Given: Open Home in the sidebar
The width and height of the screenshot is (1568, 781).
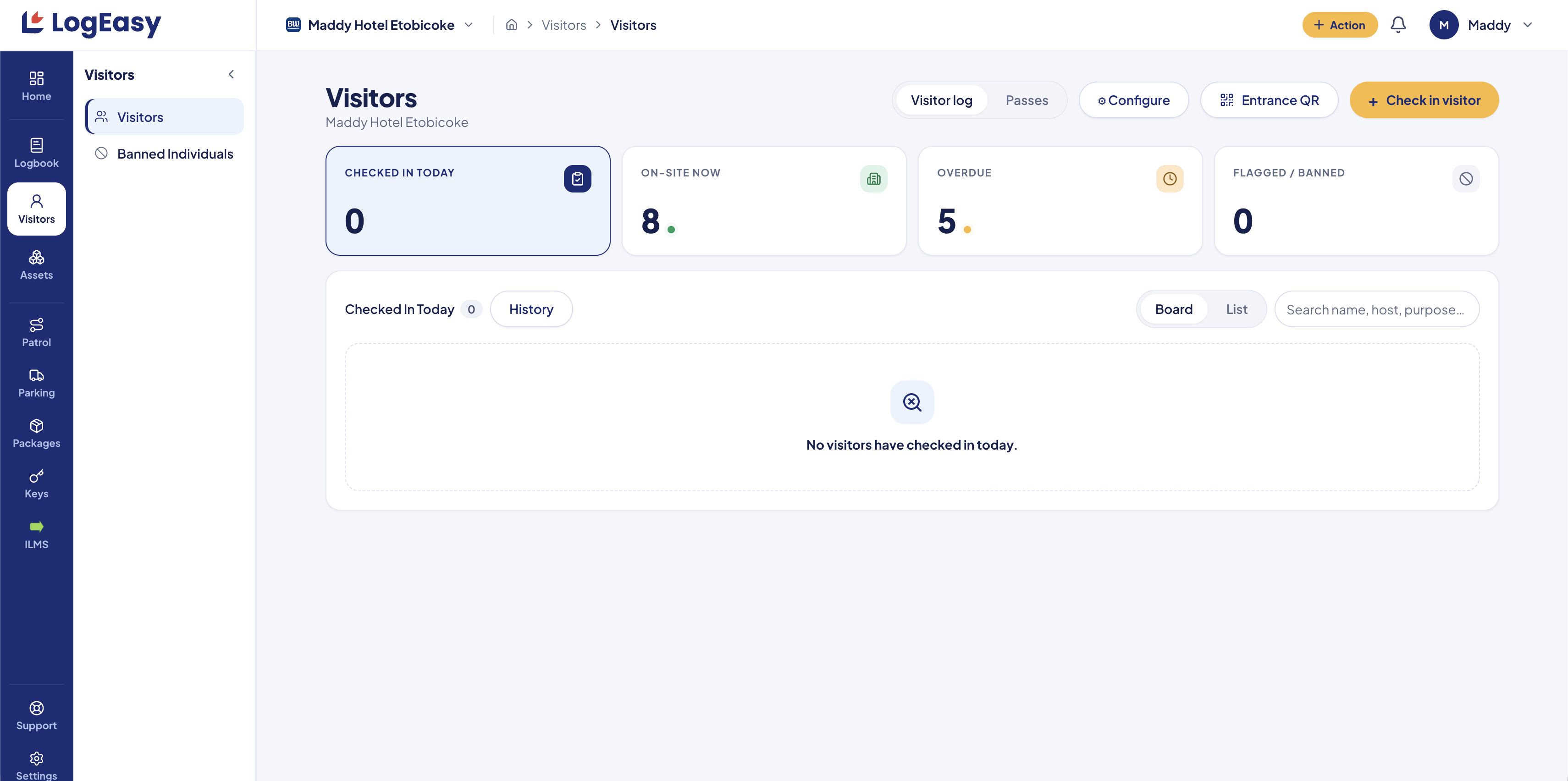Looking at the screenshot, I should pyautogui.click(x=37, y=86).
